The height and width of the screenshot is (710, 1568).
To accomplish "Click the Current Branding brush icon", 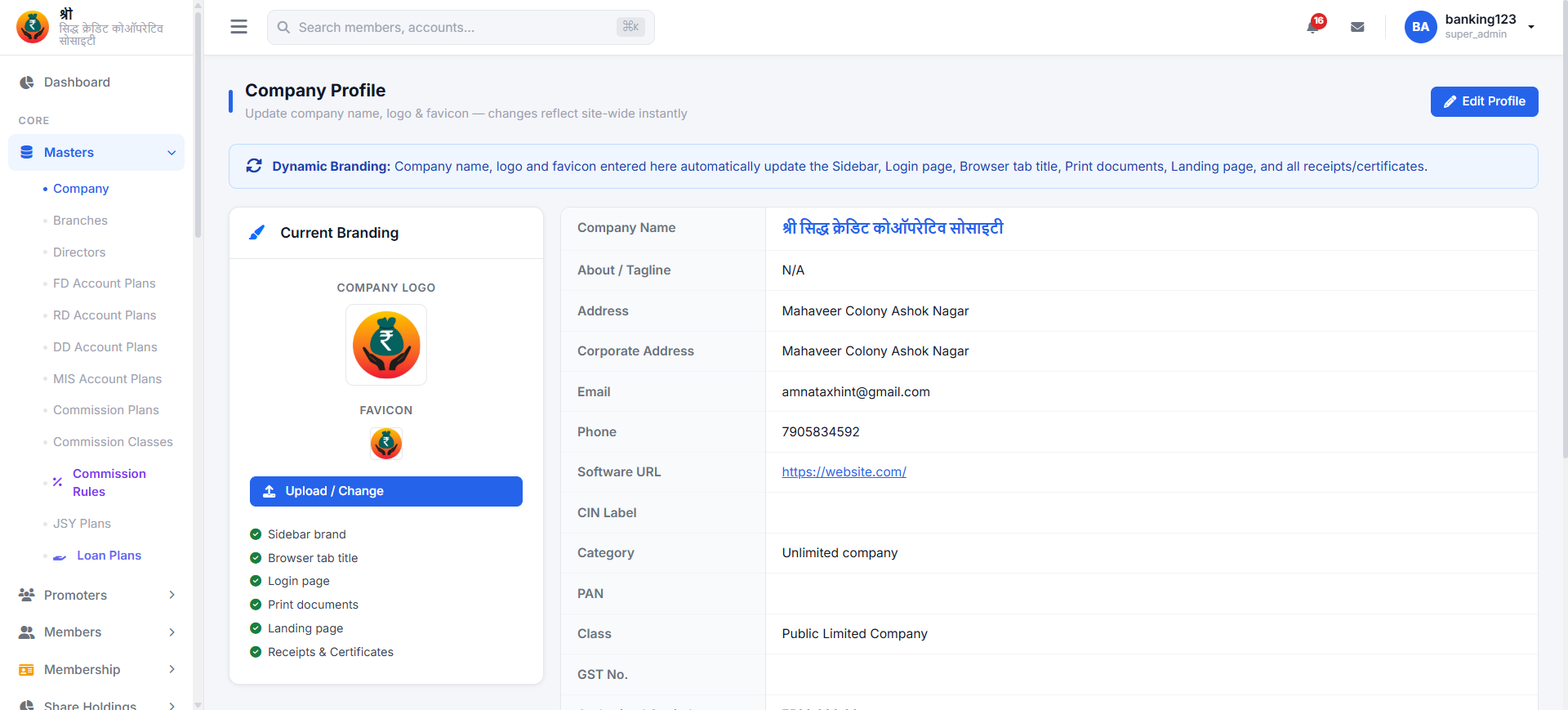I will (x=257, y=233).
